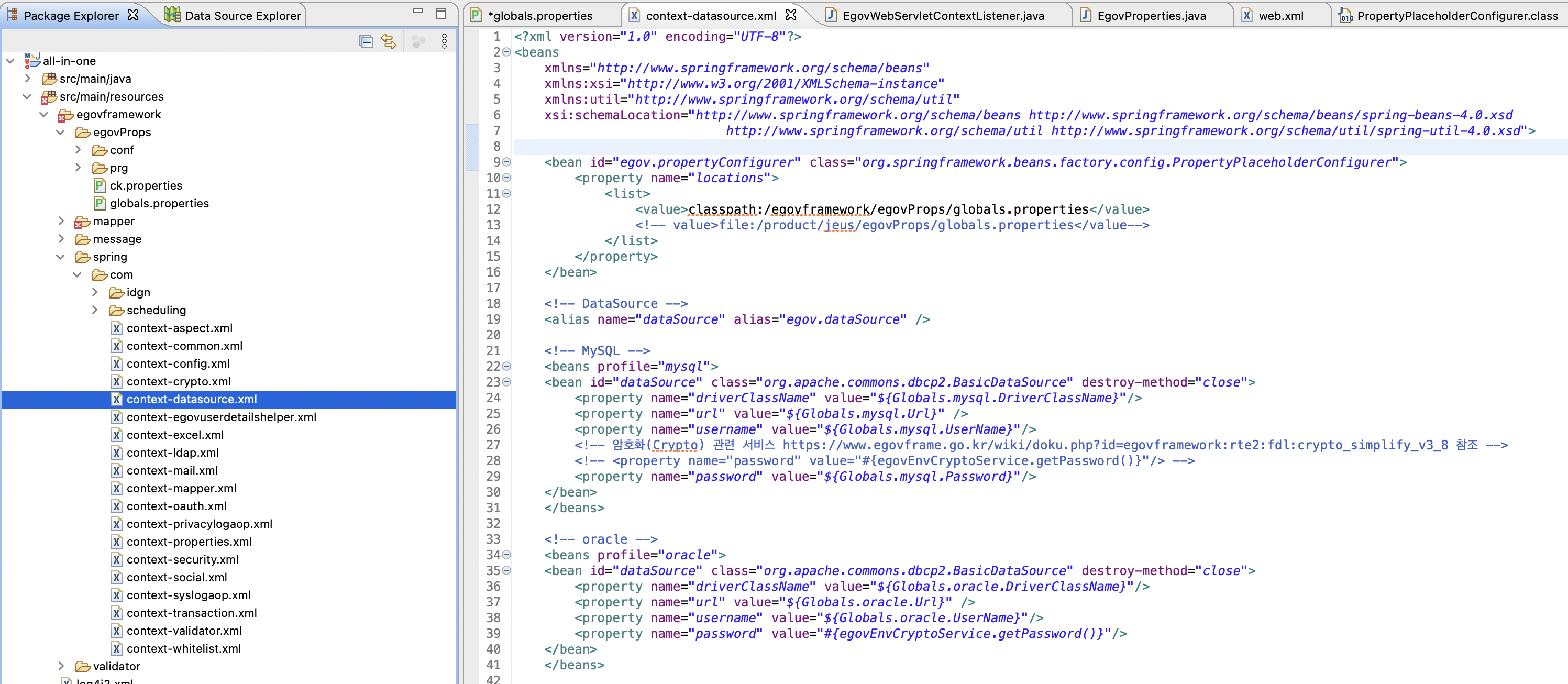The width and height of the screenshot is (1568, 684).
Task: Minimize the Package Explorer panel
Action: point(417,11)
